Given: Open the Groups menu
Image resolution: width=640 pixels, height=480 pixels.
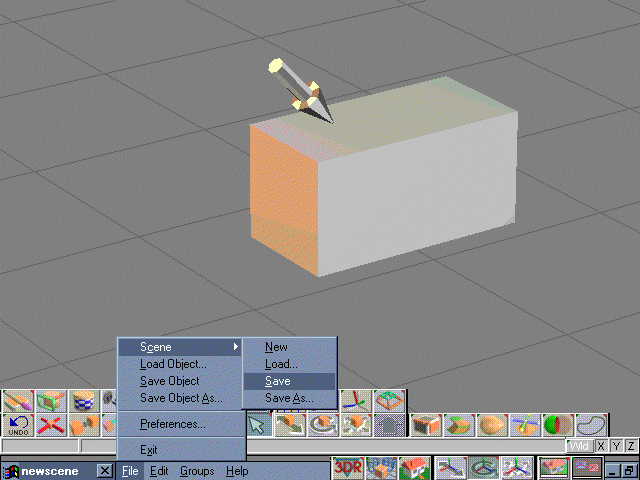Looking at the screenshot, I should coord(197,470).
